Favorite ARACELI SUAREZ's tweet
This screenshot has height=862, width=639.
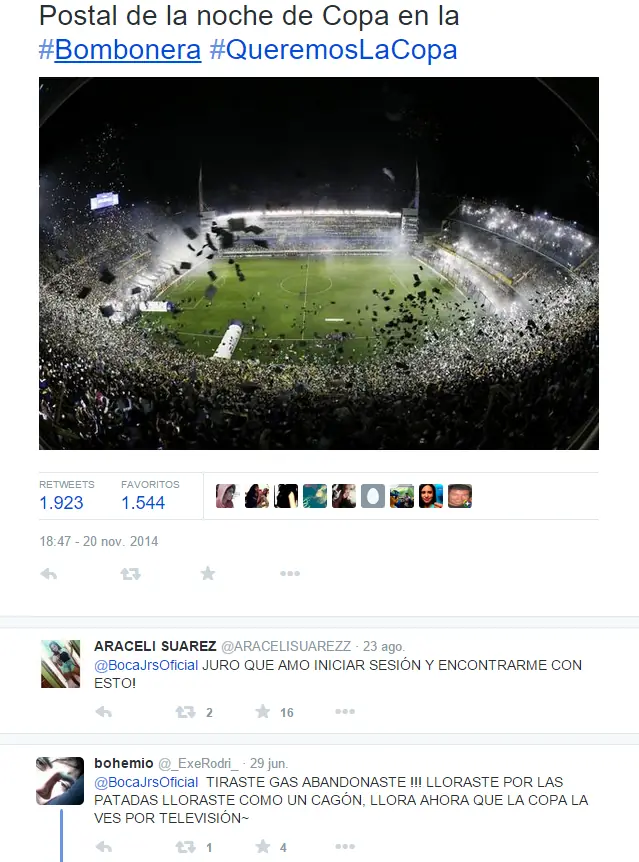263,712
